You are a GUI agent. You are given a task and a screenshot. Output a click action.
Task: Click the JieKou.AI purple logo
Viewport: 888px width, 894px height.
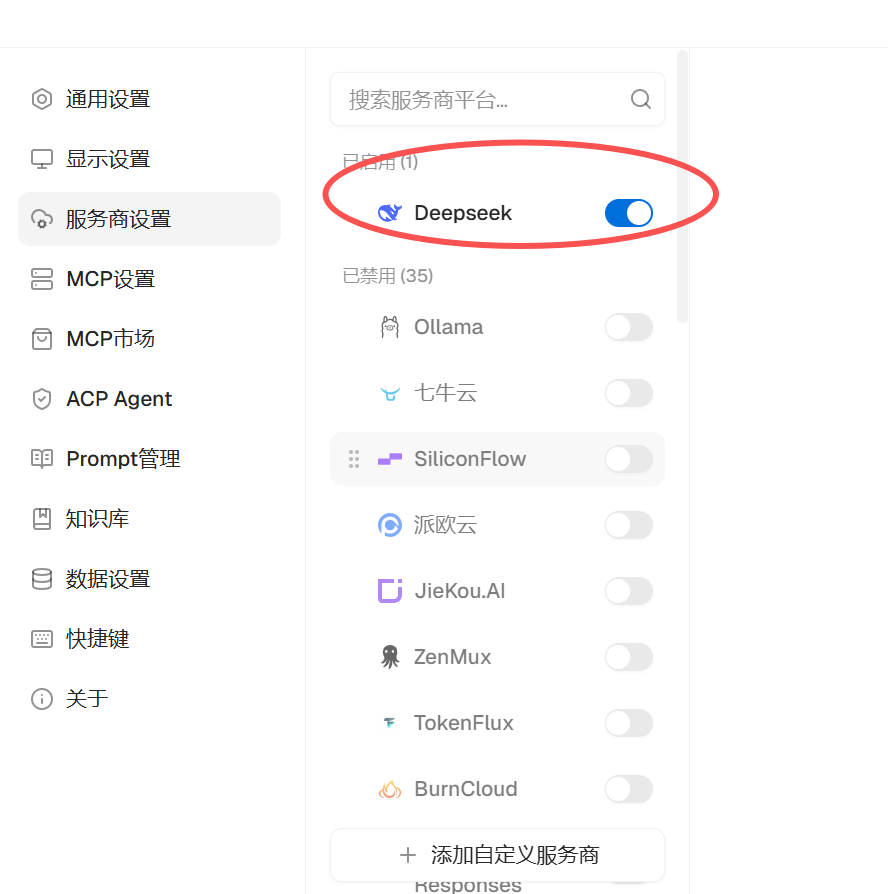390,591
